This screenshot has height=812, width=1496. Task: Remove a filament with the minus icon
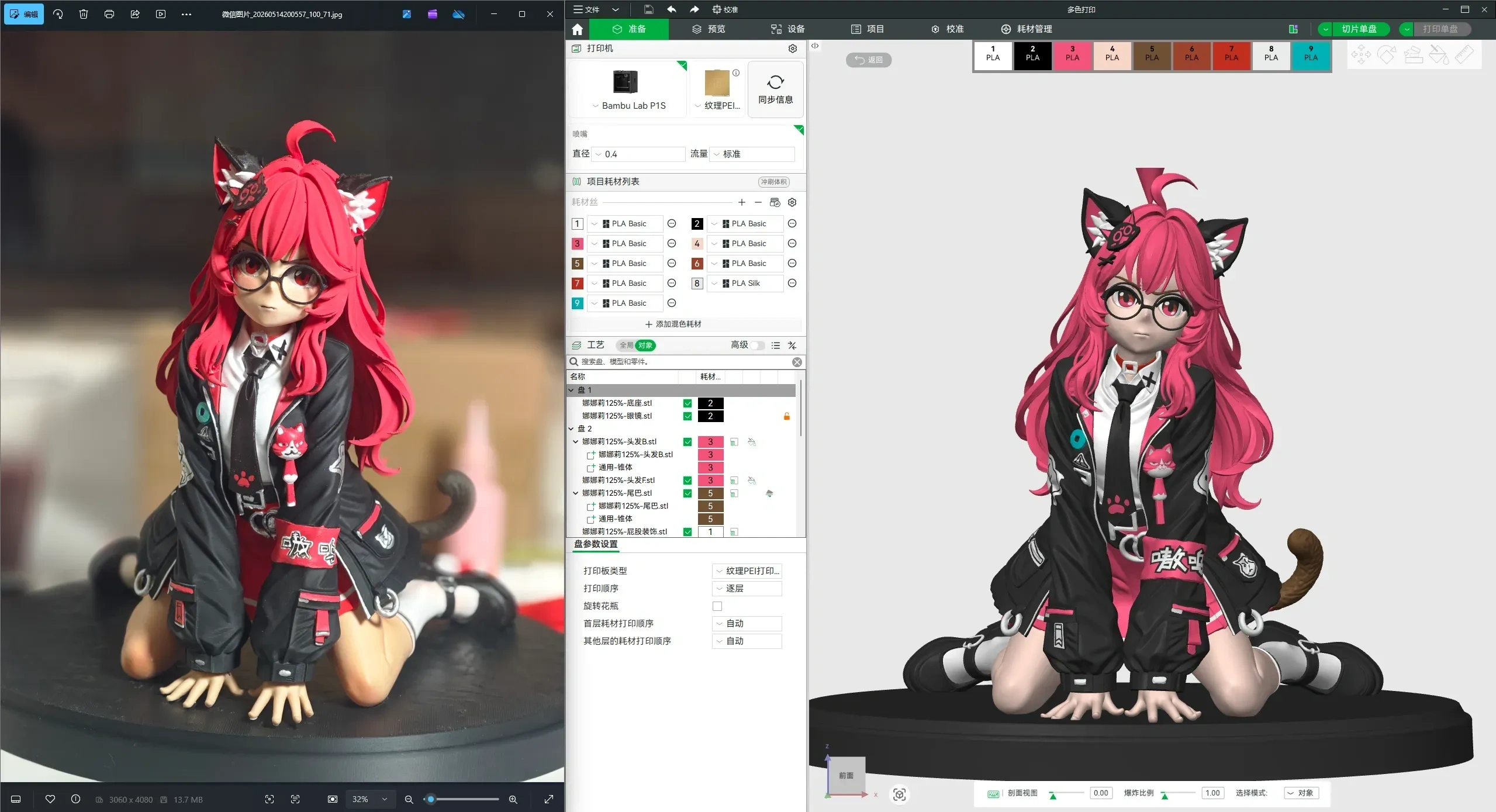[x=758, y=202]
